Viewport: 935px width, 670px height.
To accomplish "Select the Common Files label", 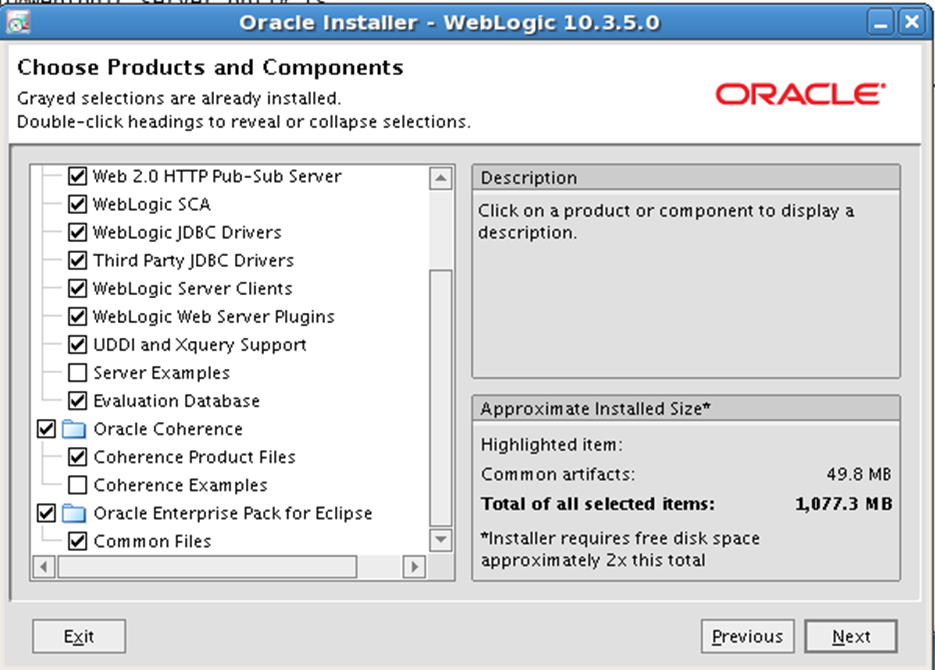I will click(153, 541).
